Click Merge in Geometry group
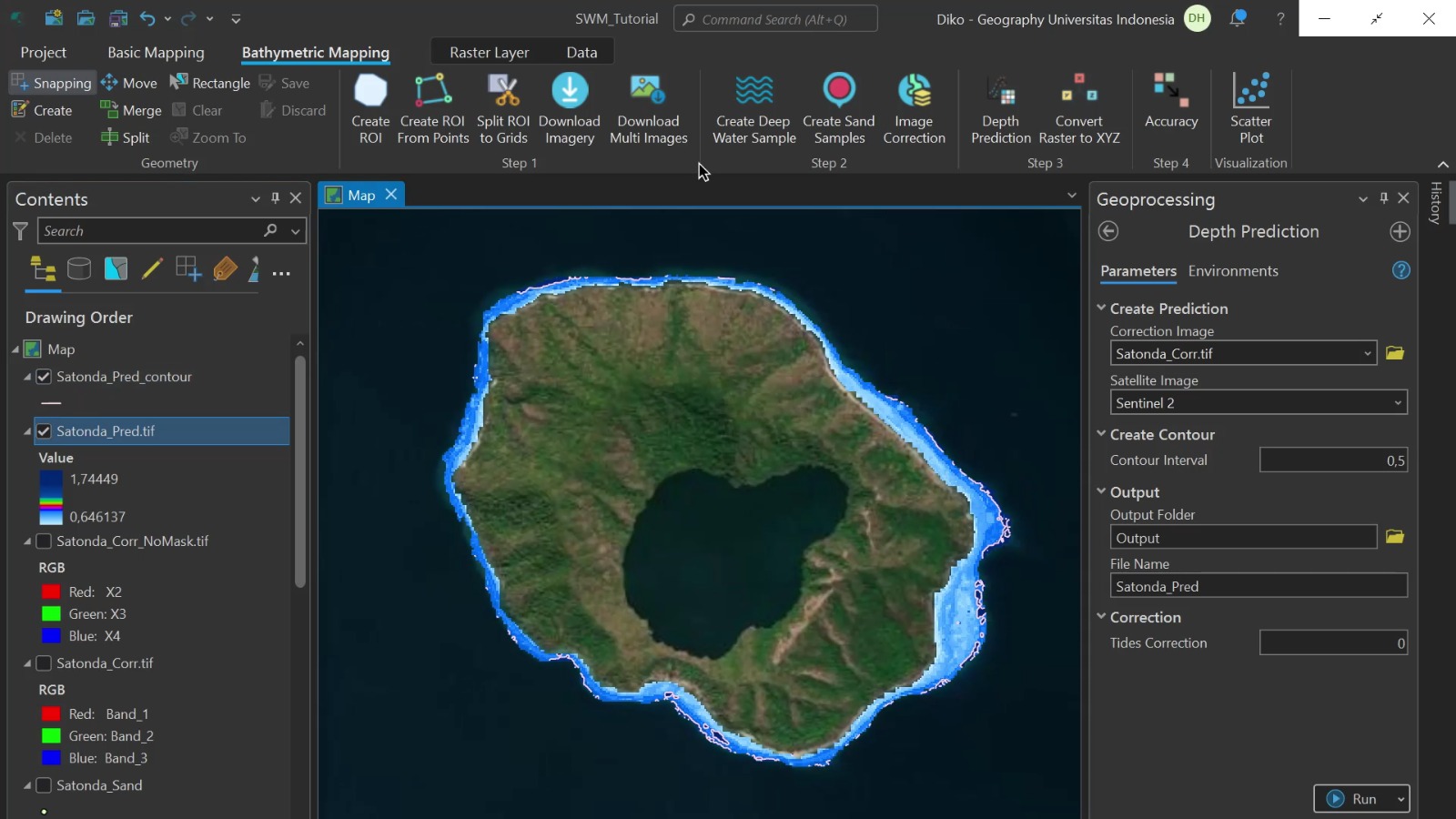This screenshot has height=819, width=1456. [131, 110]
